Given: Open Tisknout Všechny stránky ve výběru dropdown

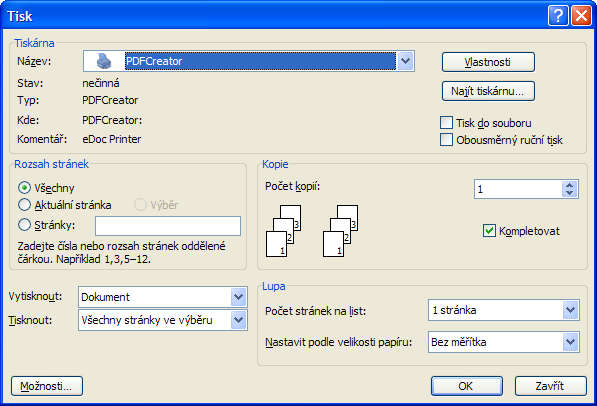Looking at the screenshot, I should [x=238, y=320].
